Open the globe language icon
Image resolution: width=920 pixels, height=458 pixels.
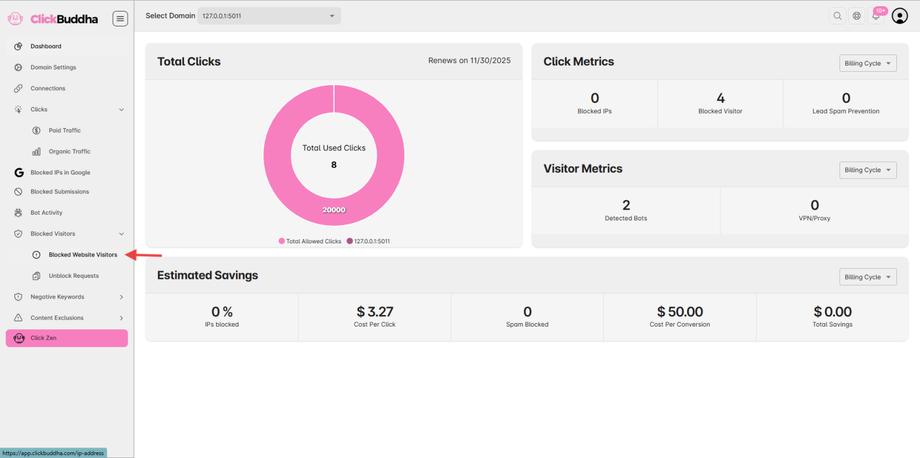pyautogui.click(x=857, y=16)
